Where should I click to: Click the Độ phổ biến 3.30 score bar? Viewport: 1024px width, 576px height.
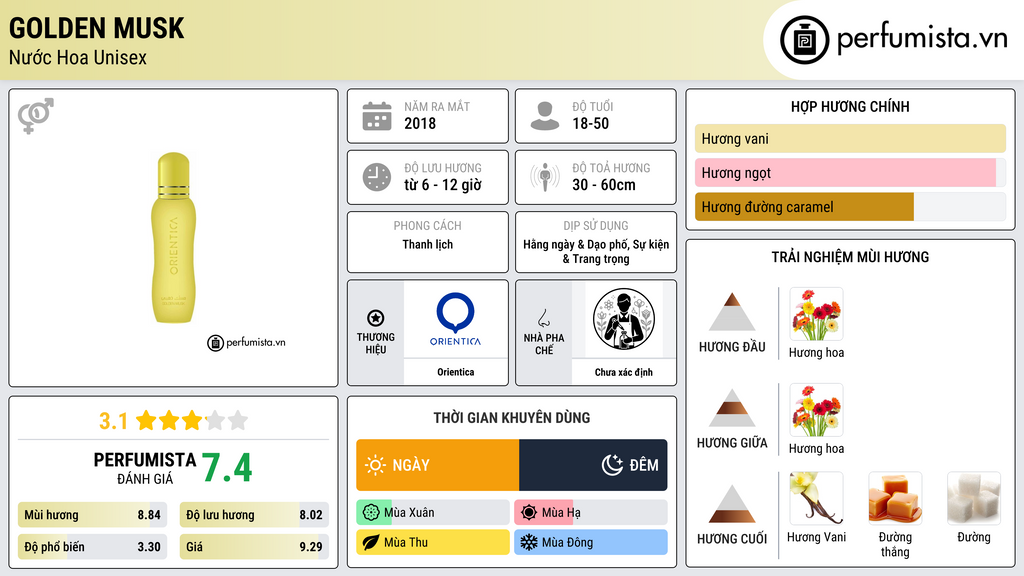[92, 547]
